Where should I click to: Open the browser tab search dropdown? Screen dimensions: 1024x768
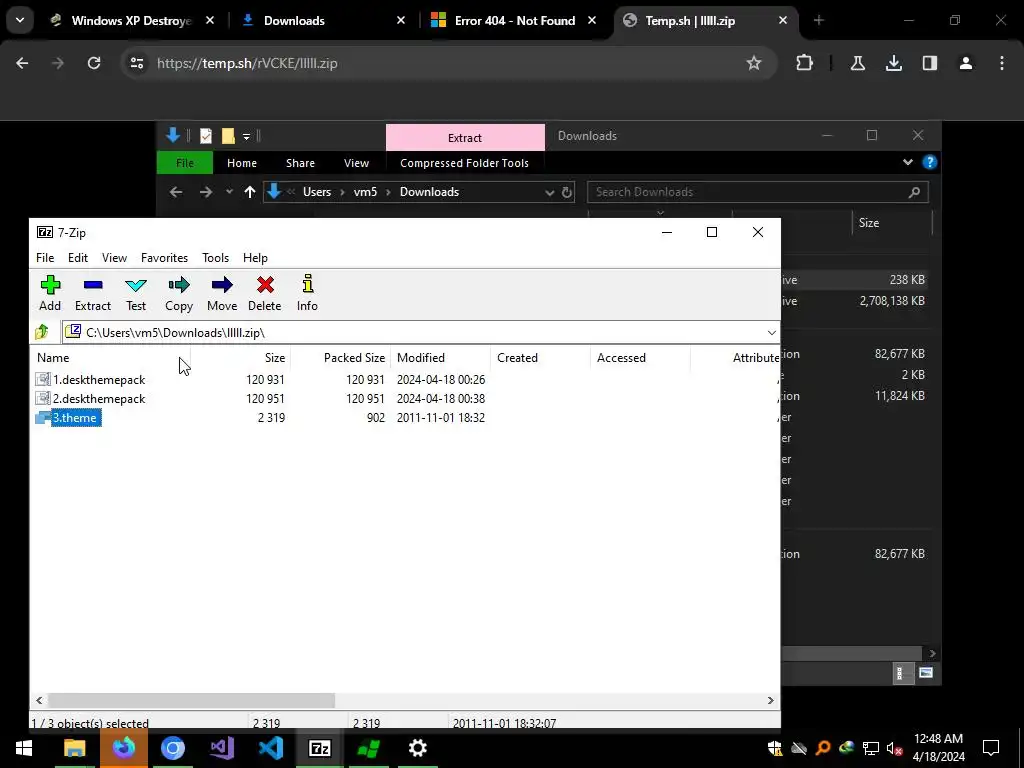point(20,20)
